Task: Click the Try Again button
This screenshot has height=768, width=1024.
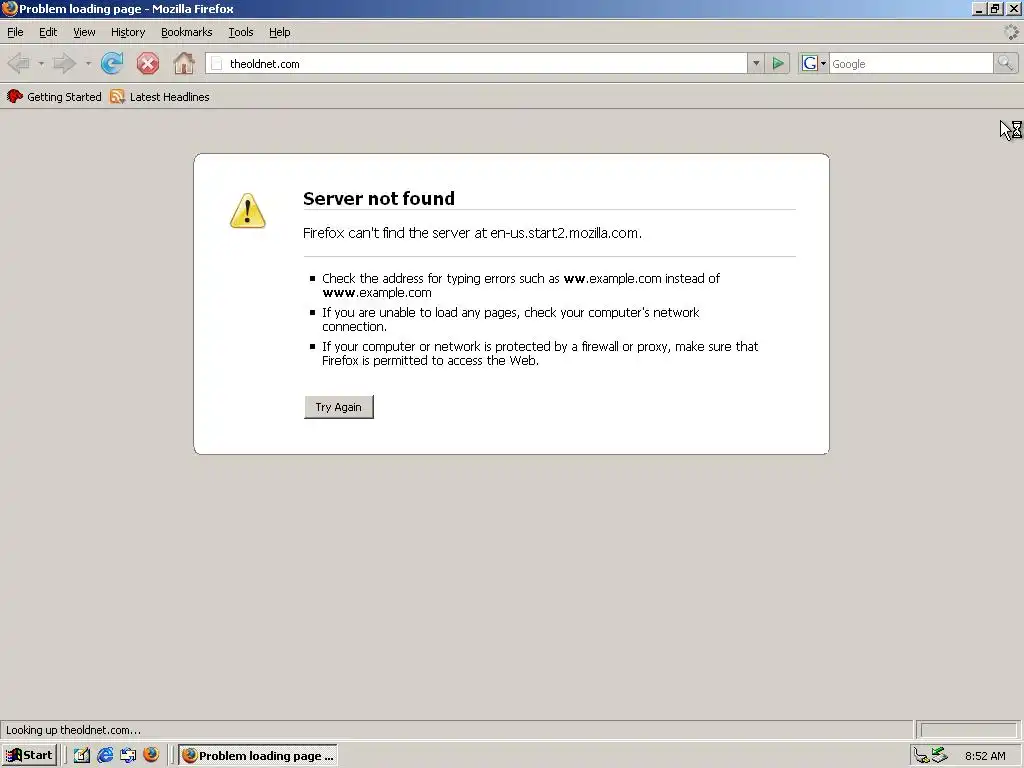Action: [x=338, y=407]
